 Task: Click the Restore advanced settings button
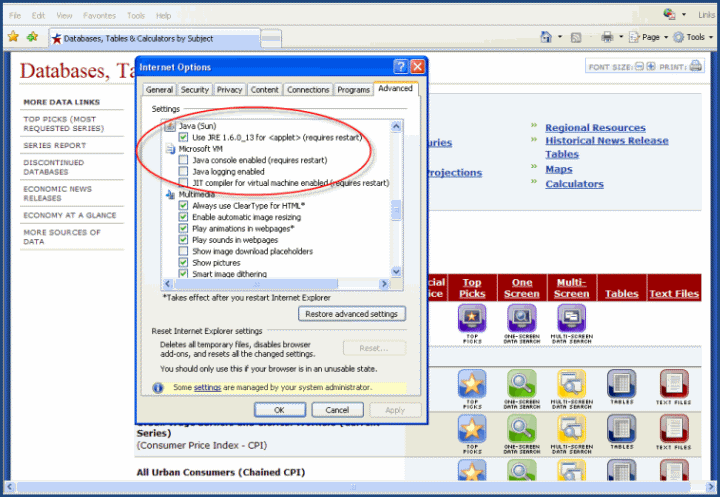[352, 314]
